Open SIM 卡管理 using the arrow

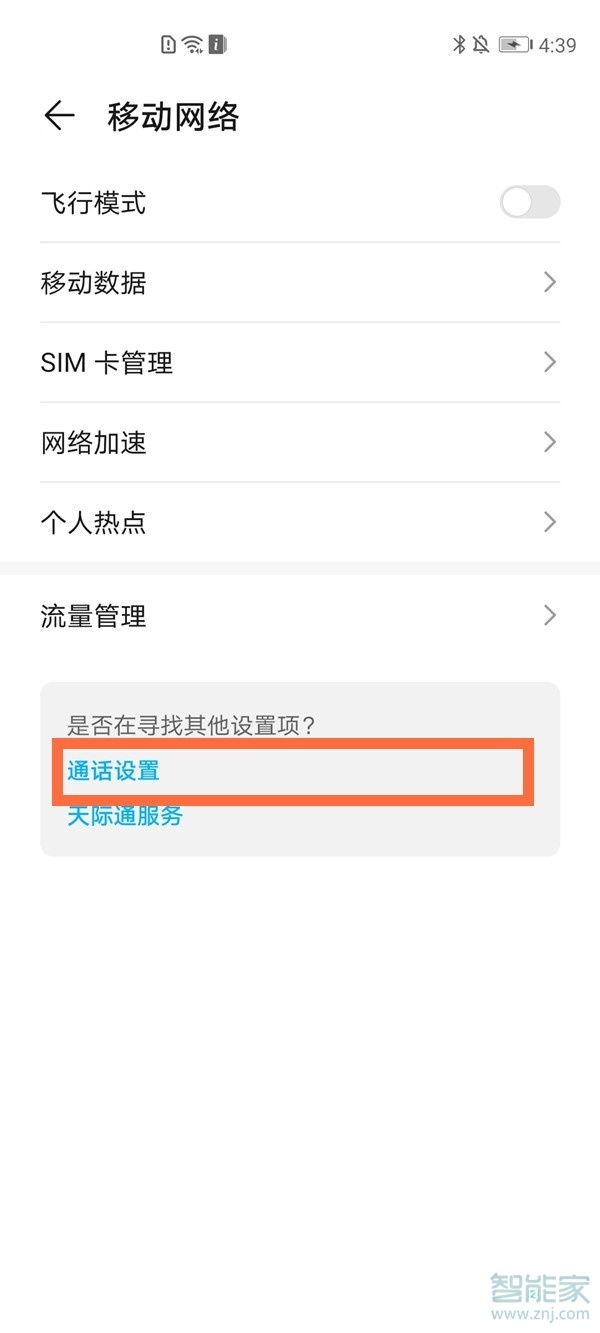pos(549,362)
